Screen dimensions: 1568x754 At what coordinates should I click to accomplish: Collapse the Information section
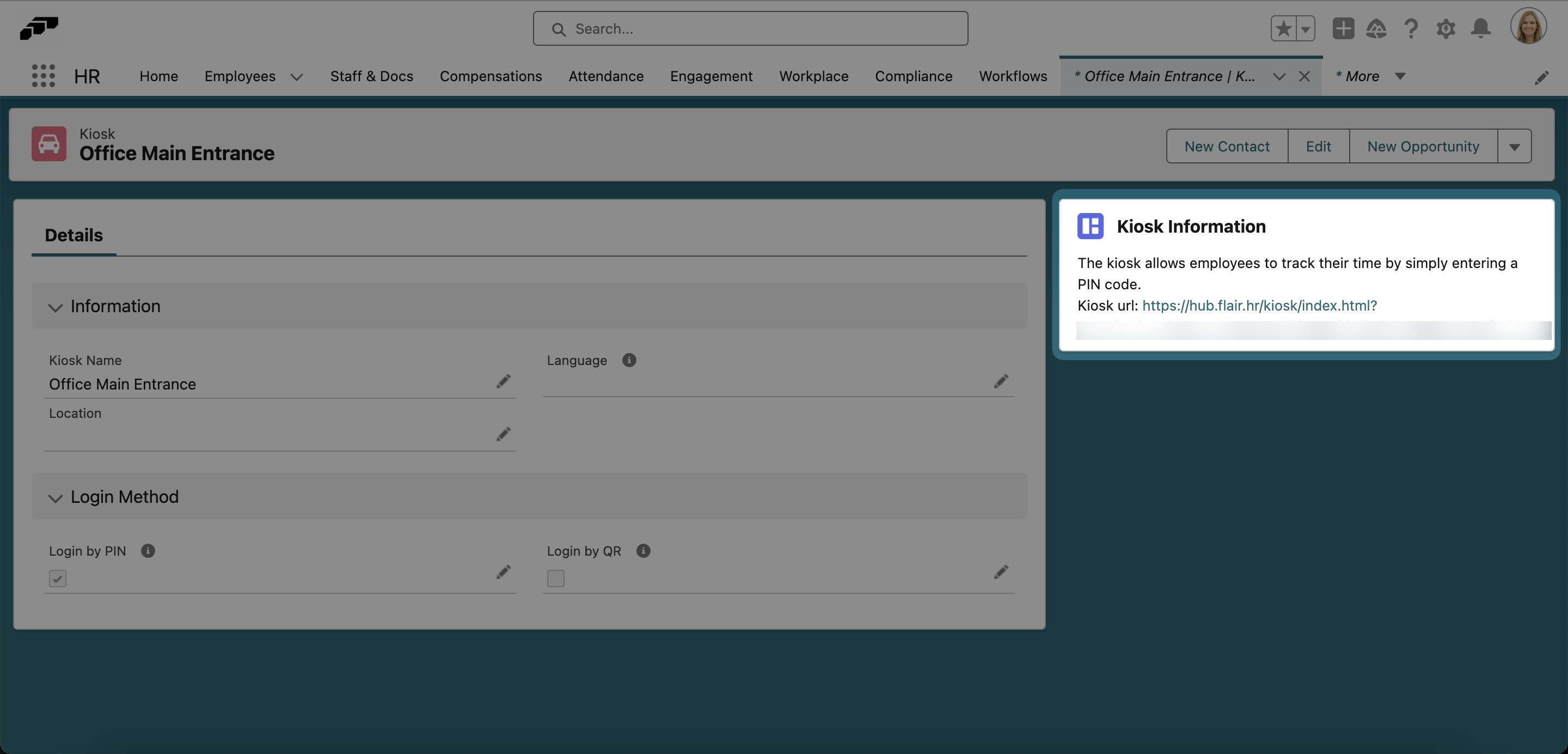[x=55, y=307]
